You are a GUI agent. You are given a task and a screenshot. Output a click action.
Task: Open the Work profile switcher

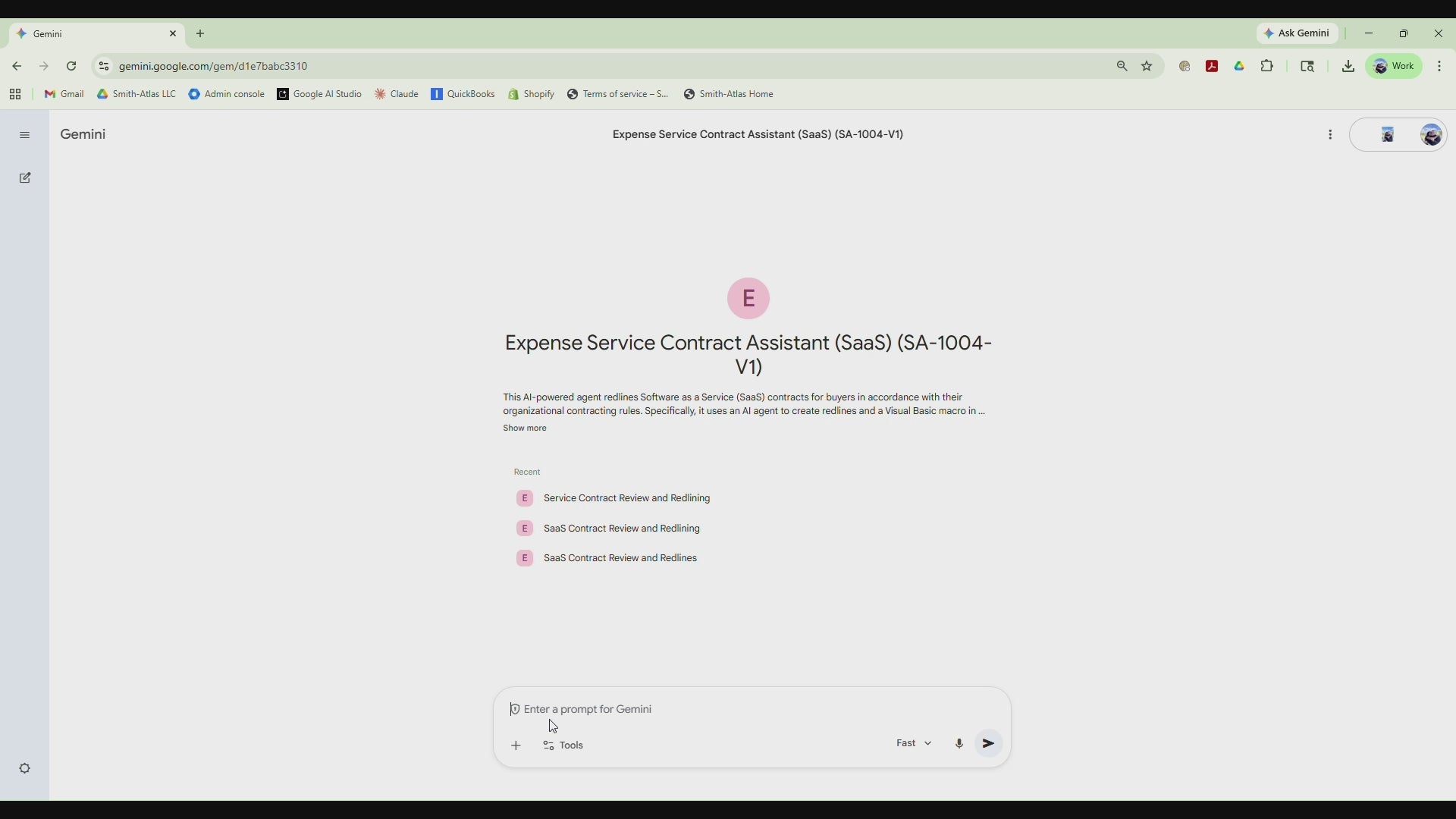pos(1395,67)
